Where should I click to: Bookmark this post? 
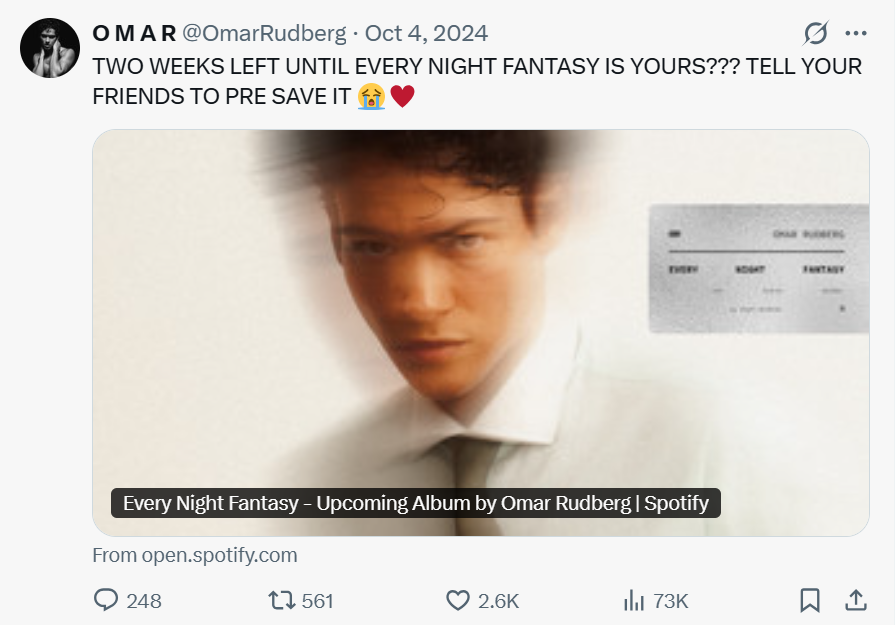[810, 600]
